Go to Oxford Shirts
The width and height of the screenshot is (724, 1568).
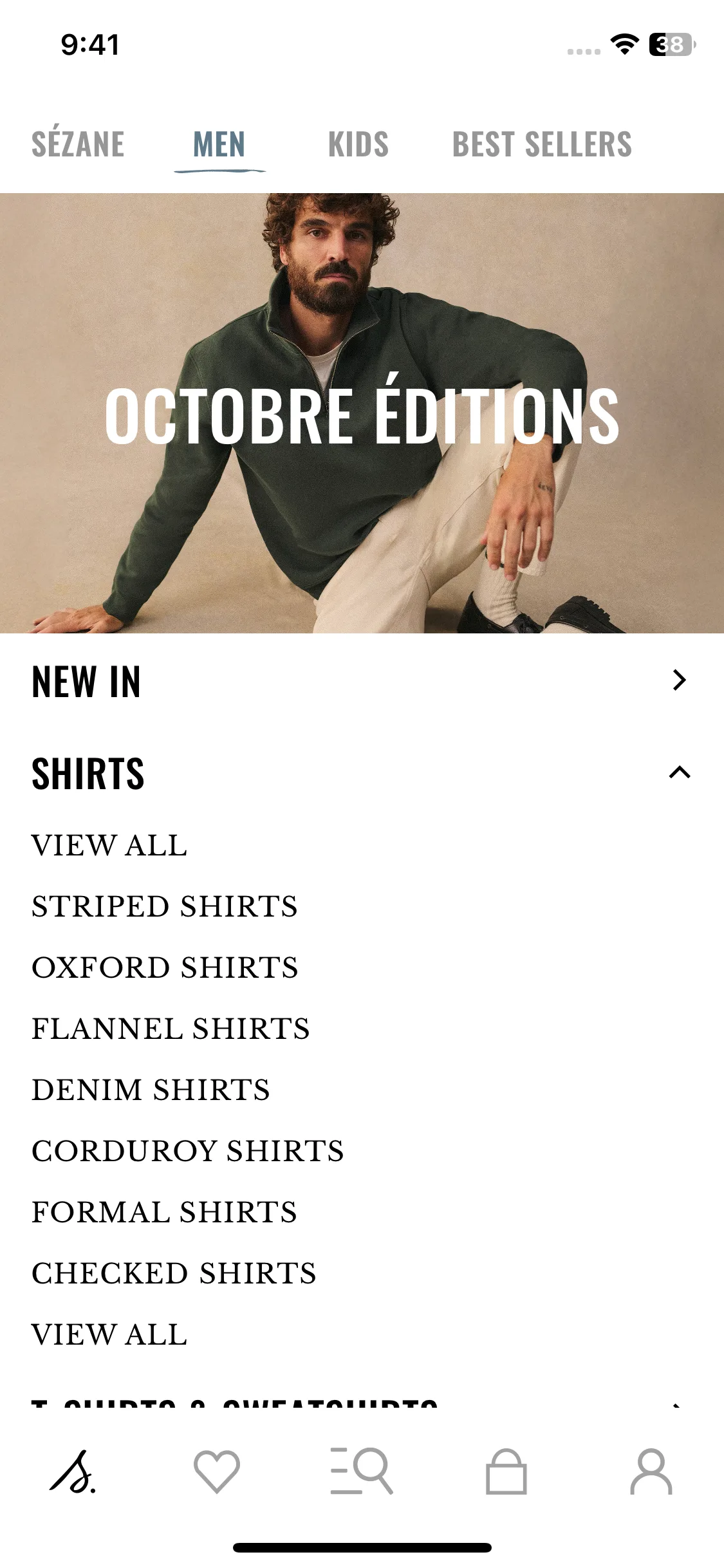(165, 967)
